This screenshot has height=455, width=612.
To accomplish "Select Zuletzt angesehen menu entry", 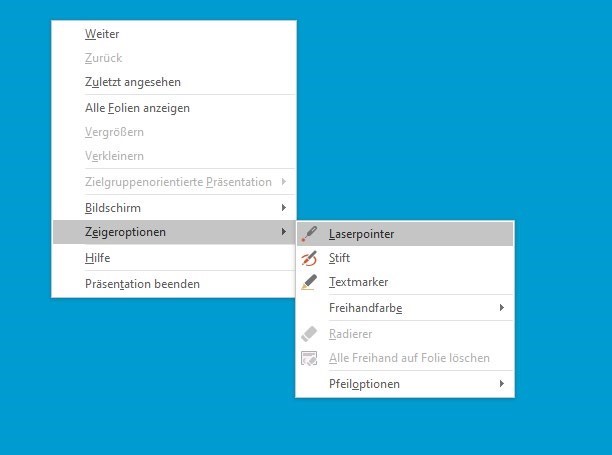I will [x=132, y=82].
